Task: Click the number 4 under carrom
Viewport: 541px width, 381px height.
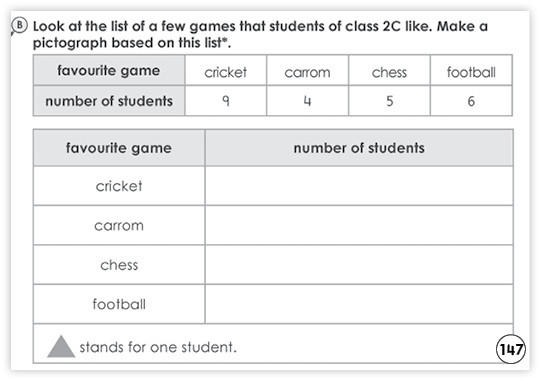Action: [x=307, y=101]
